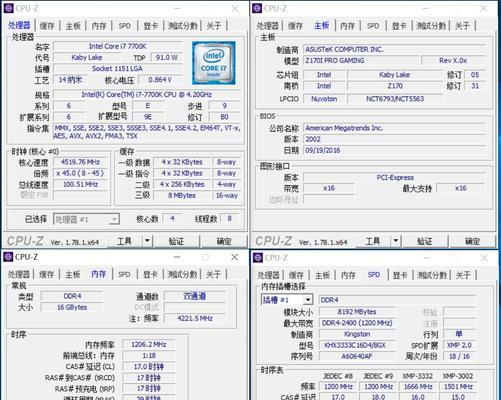Viewport: 501px width, 400px height.
Task: Click 确定 button in processor window
Action: [224, 241]
